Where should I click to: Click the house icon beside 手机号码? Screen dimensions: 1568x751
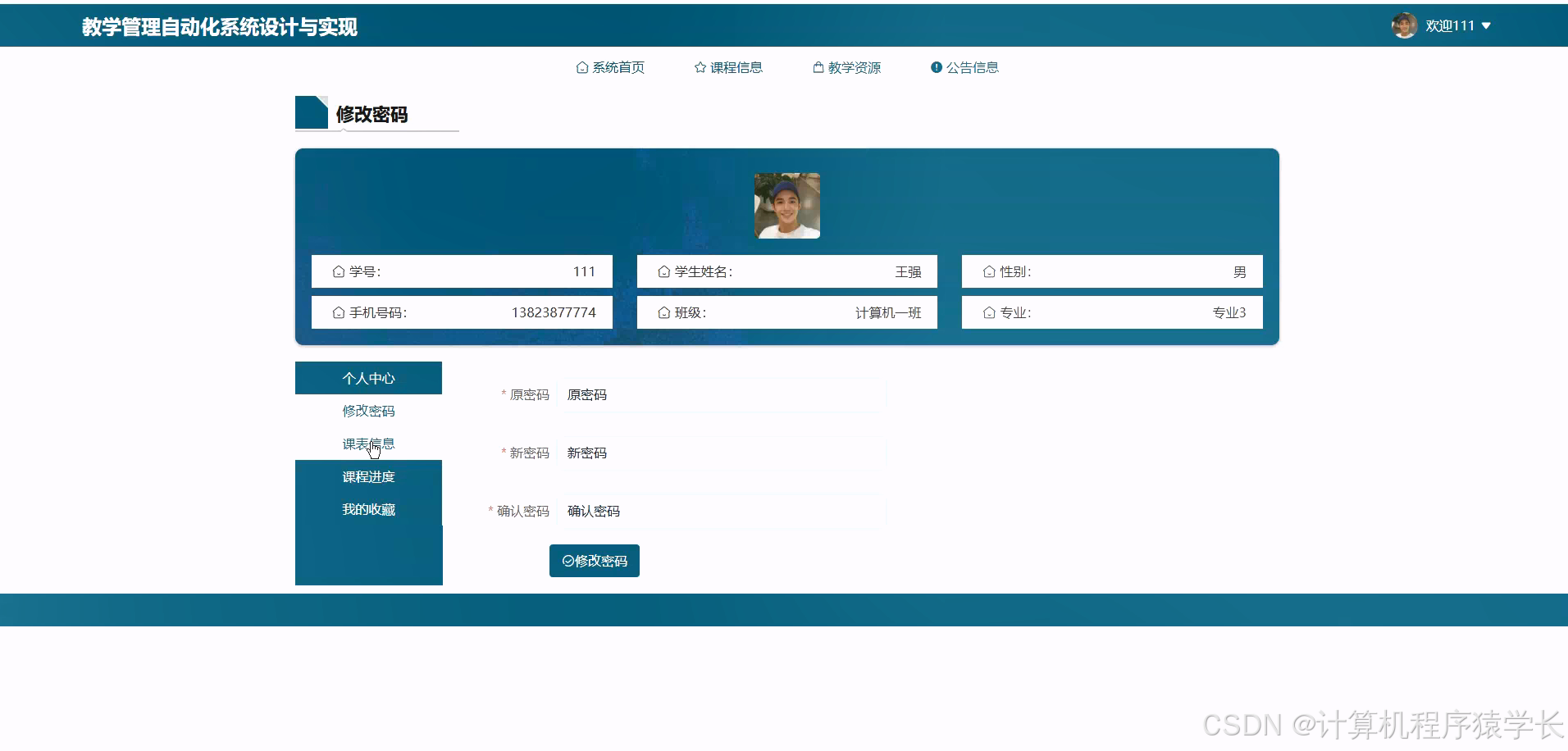[337, 312]
